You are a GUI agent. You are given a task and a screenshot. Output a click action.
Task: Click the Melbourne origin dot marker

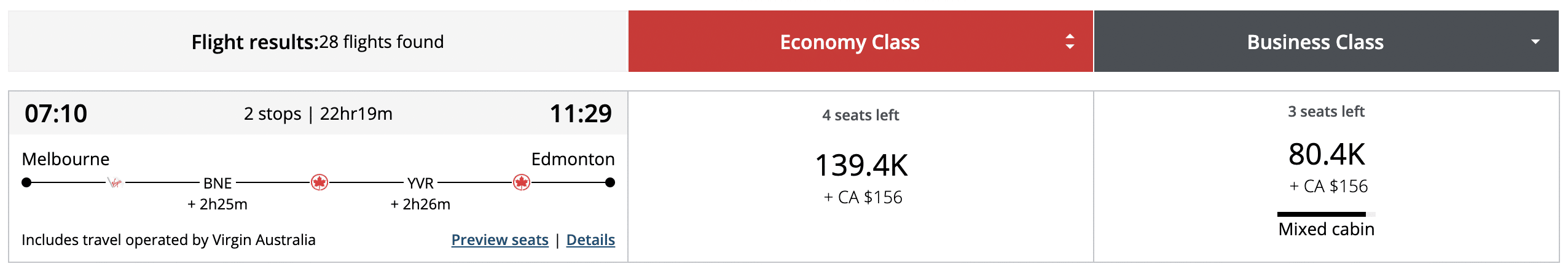[26, 182]
